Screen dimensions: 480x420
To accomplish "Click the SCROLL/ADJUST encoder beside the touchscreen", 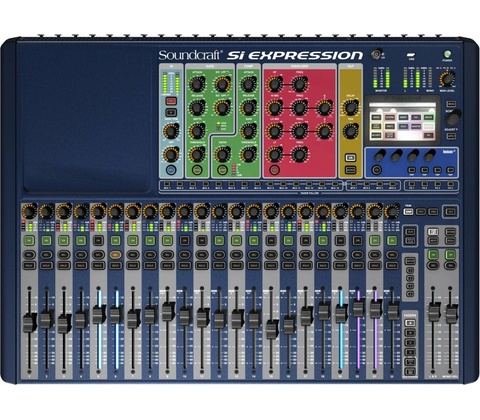I will [454, 117].
